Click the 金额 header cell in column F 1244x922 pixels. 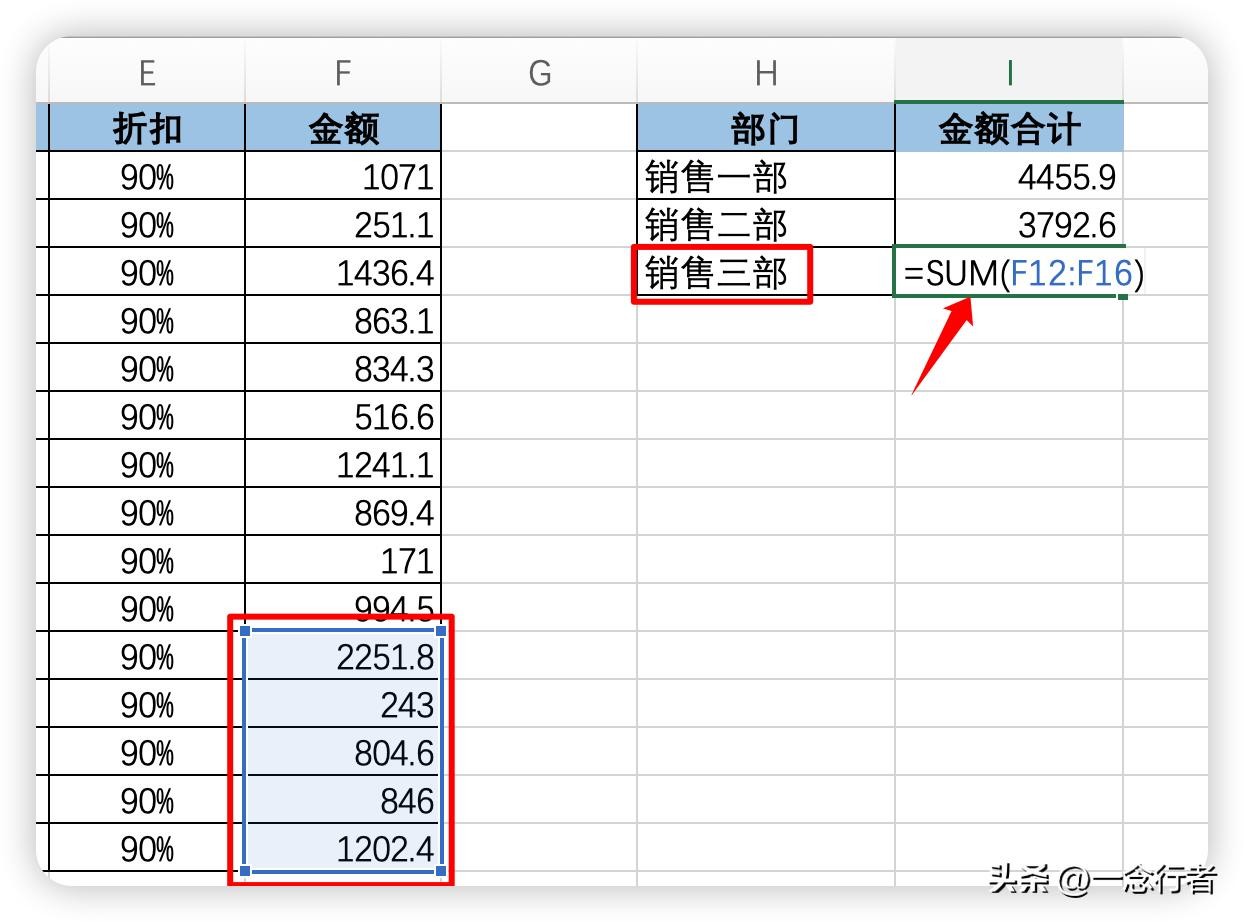pos(343,129)
